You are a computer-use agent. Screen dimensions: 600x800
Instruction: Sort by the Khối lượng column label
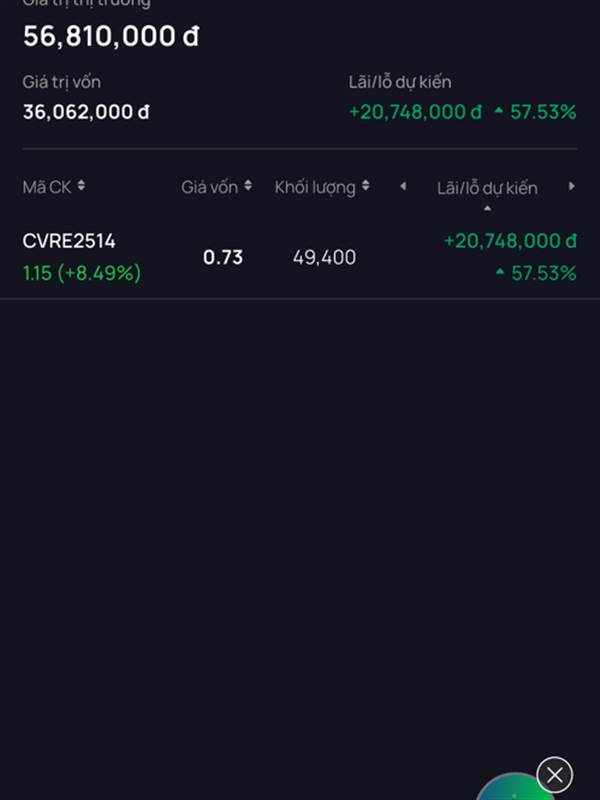tap(315, 188)
